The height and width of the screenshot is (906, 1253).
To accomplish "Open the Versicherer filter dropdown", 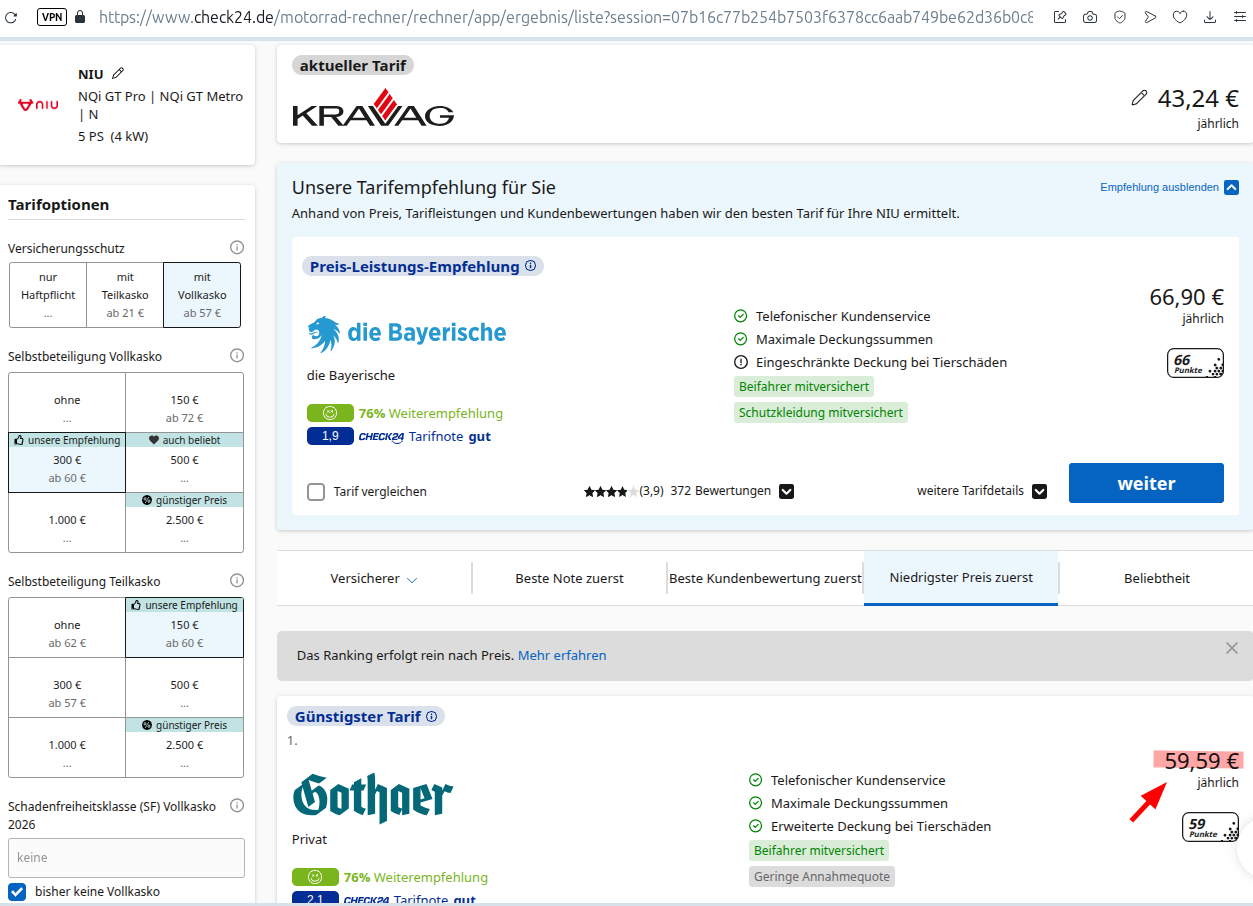I will [374, 578].
